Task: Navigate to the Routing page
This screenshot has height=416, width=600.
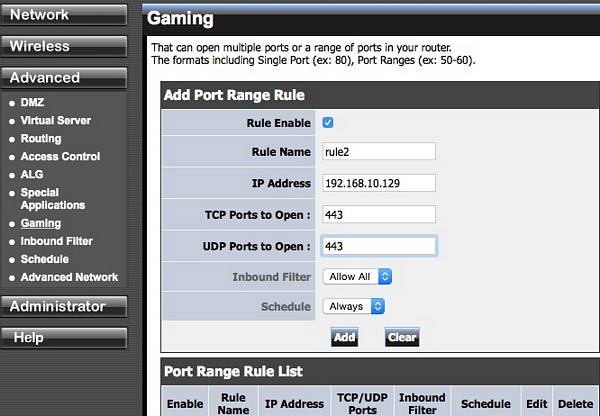Action: coord(41,138)
